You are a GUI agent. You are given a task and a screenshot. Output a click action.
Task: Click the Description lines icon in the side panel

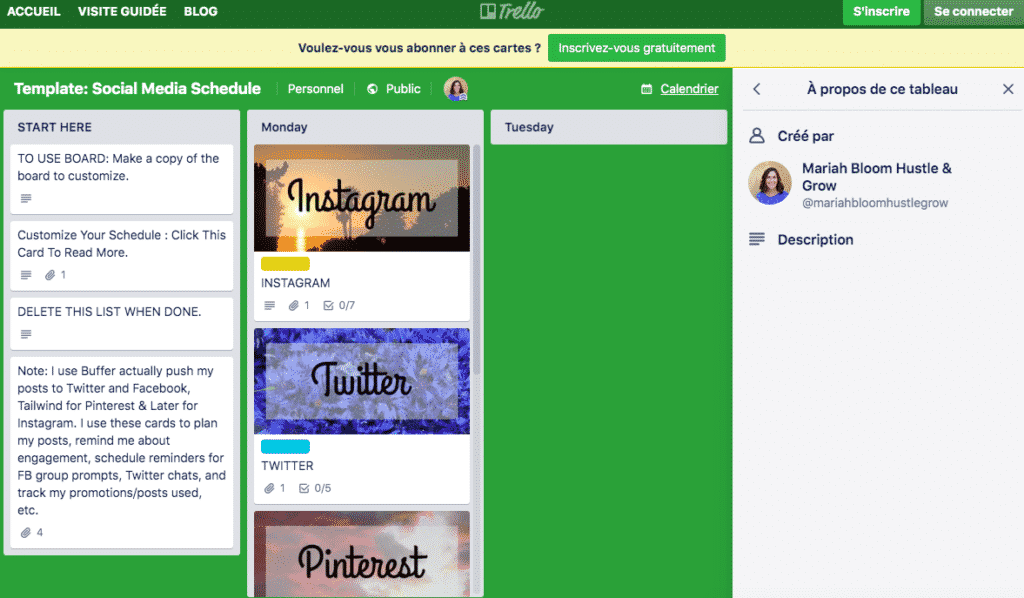[757, 240]
